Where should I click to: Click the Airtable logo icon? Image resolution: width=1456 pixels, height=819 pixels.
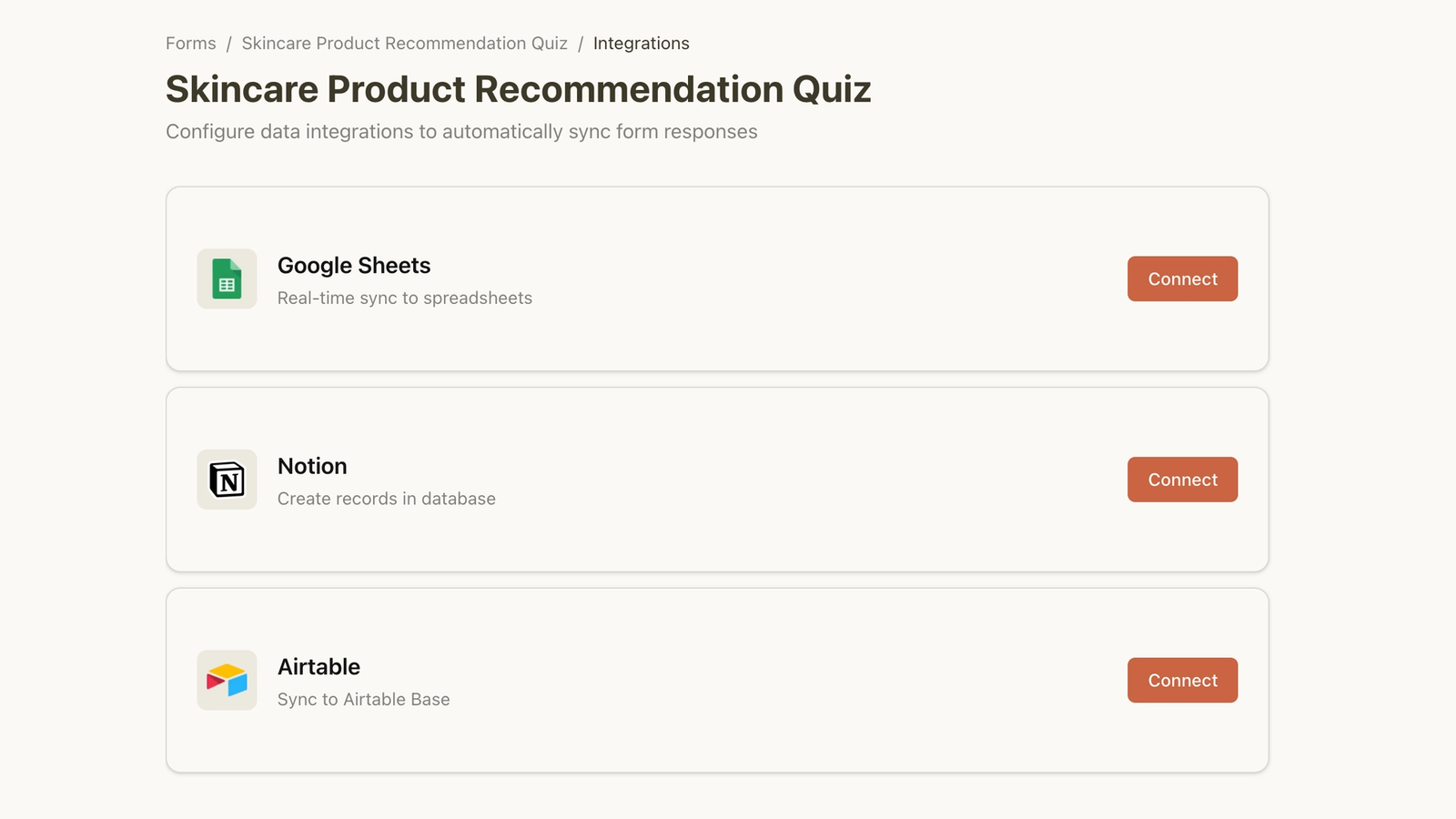pyautogui.click(x=227, y=680)
